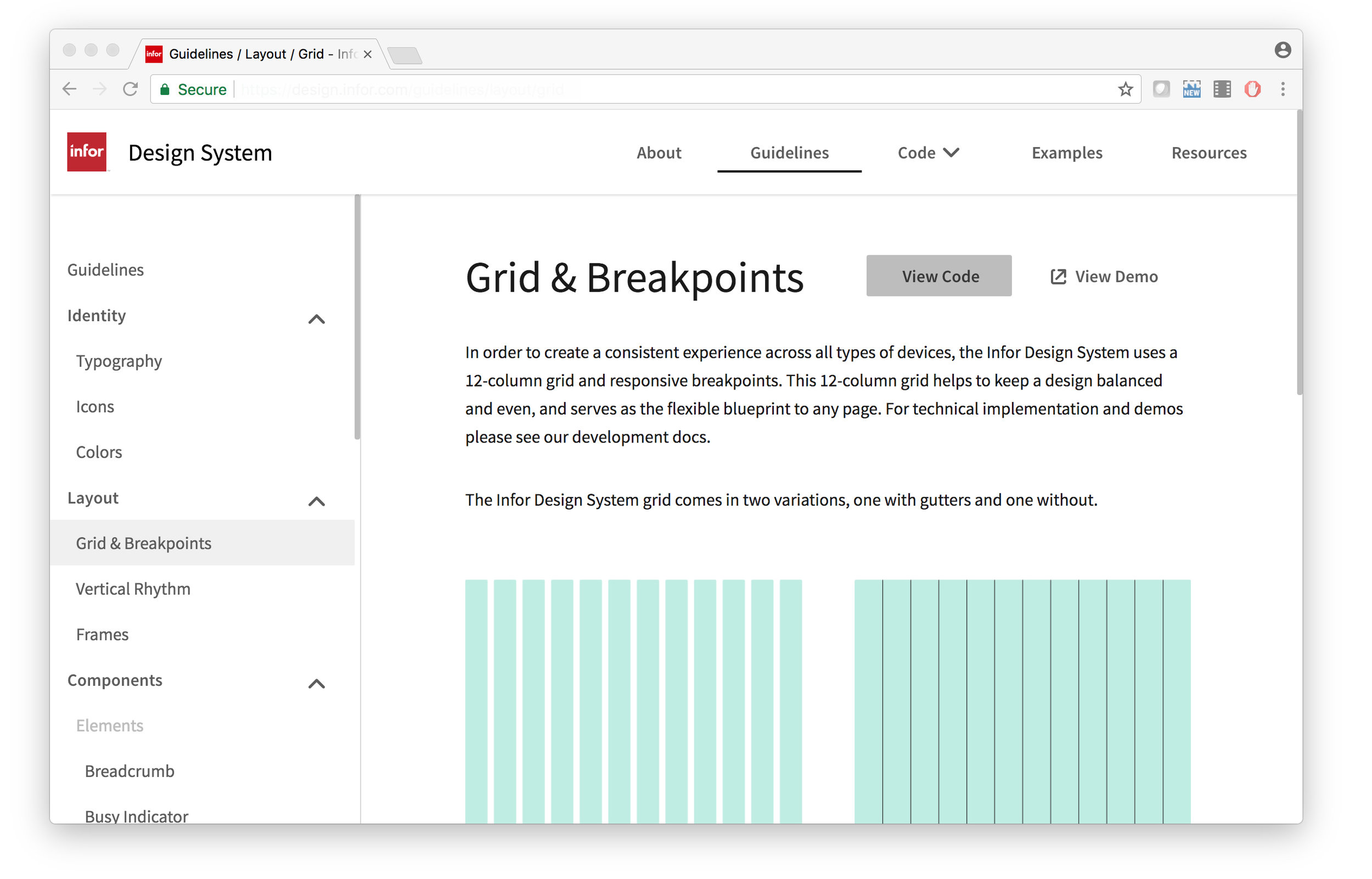Select Grid & Breakpoints in sidebar
The height and width of the screenshot is (879, 1372).
pos(203,544)
